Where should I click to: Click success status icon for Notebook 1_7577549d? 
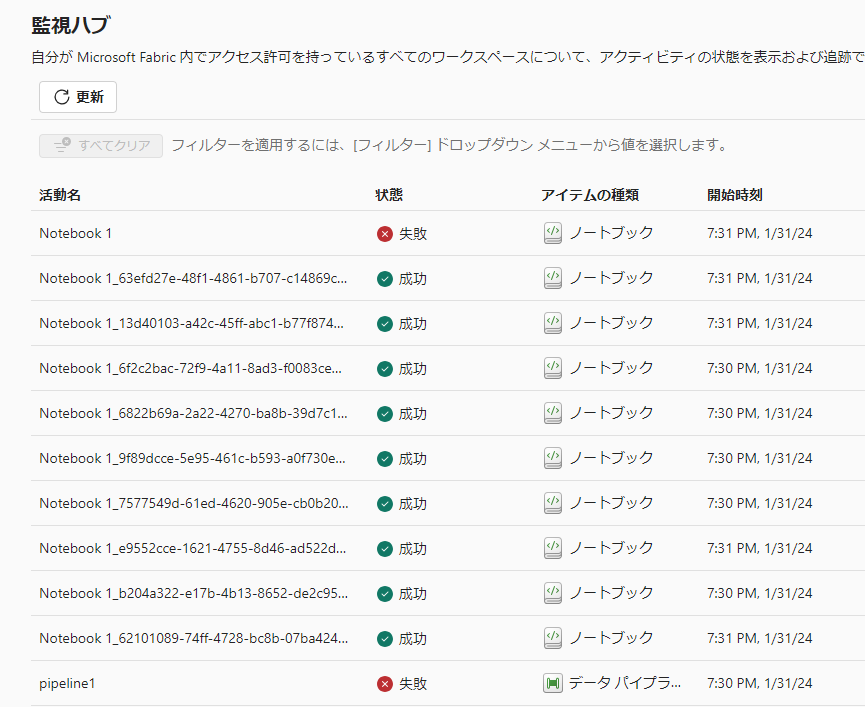[x=385, y=504]
